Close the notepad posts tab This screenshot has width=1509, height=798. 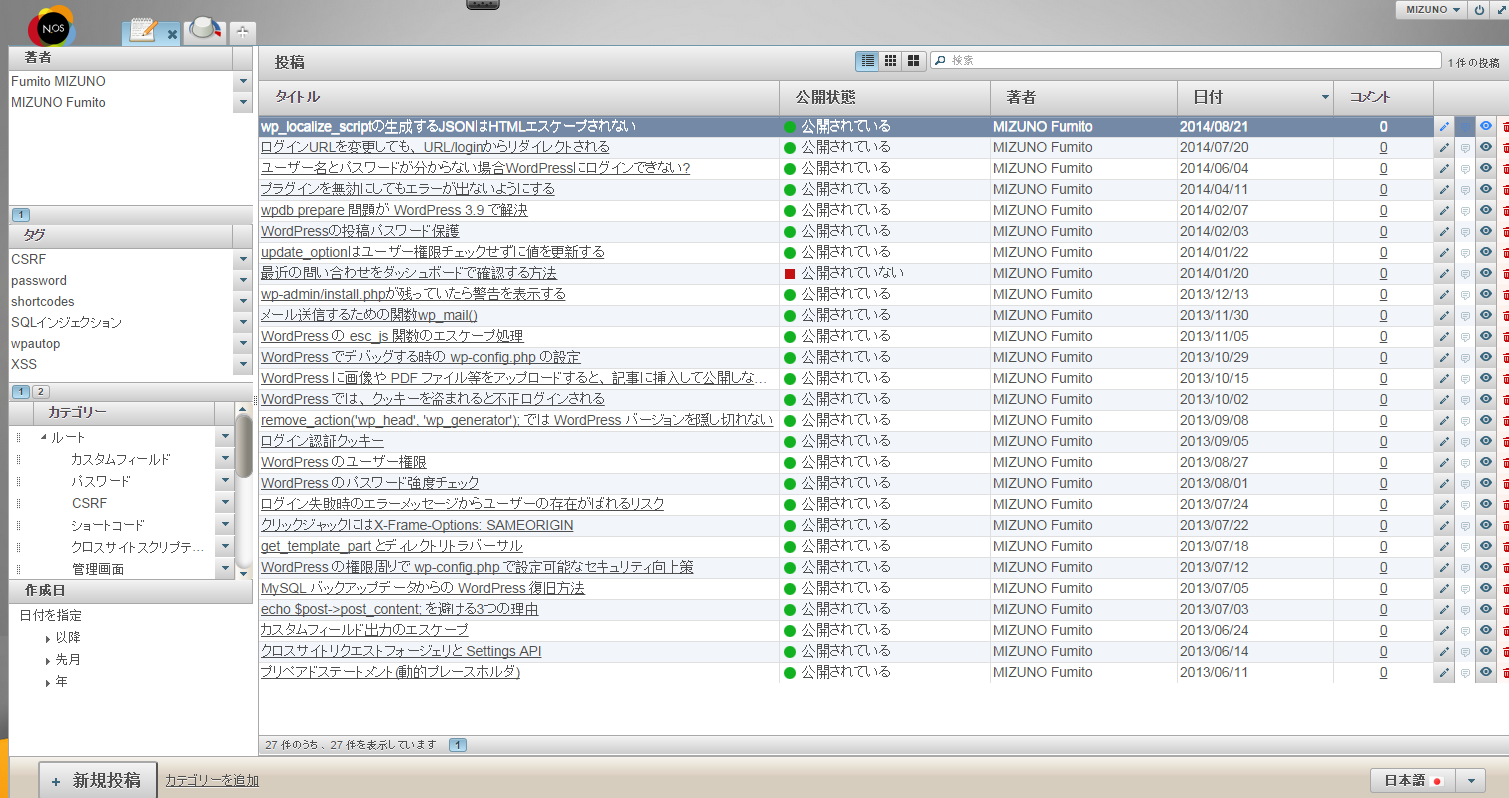[x=172, y=34]
